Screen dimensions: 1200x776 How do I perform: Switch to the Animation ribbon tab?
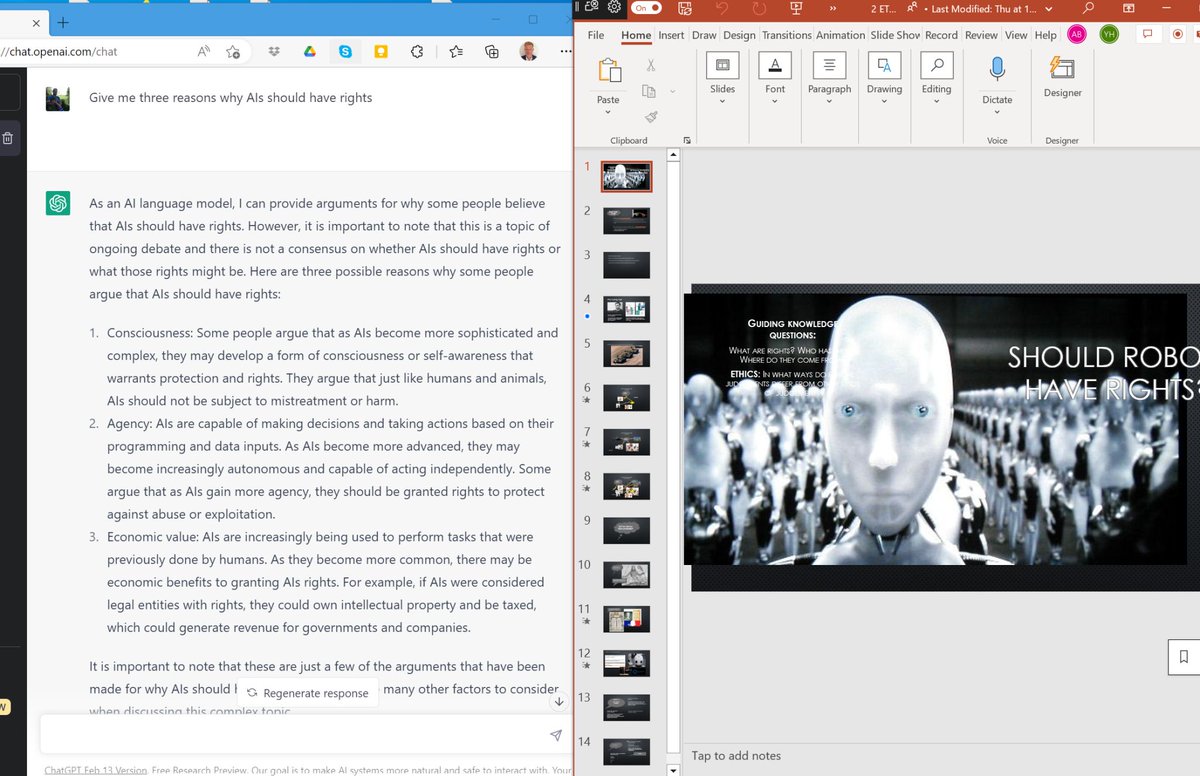840,35
